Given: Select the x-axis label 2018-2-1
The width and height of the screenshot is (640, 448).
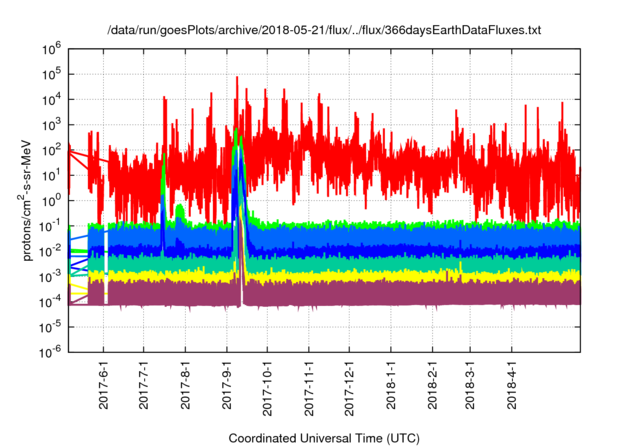Looking at the screenshot, I should pos(433,385).
